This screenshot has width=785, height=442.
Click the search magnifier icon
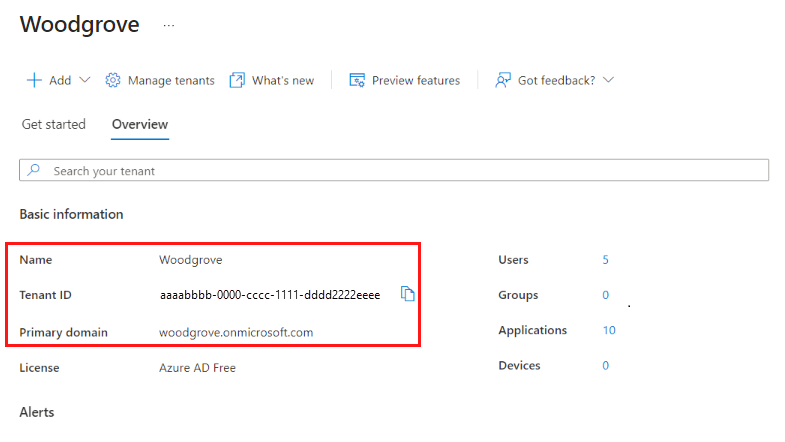point(34,171)
